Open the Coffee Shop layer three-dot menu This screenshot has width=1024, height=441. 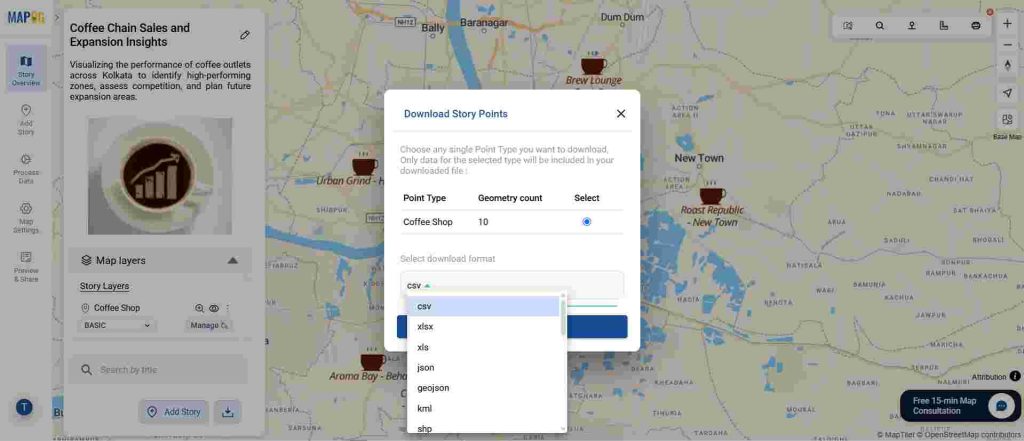coord(228,308)
